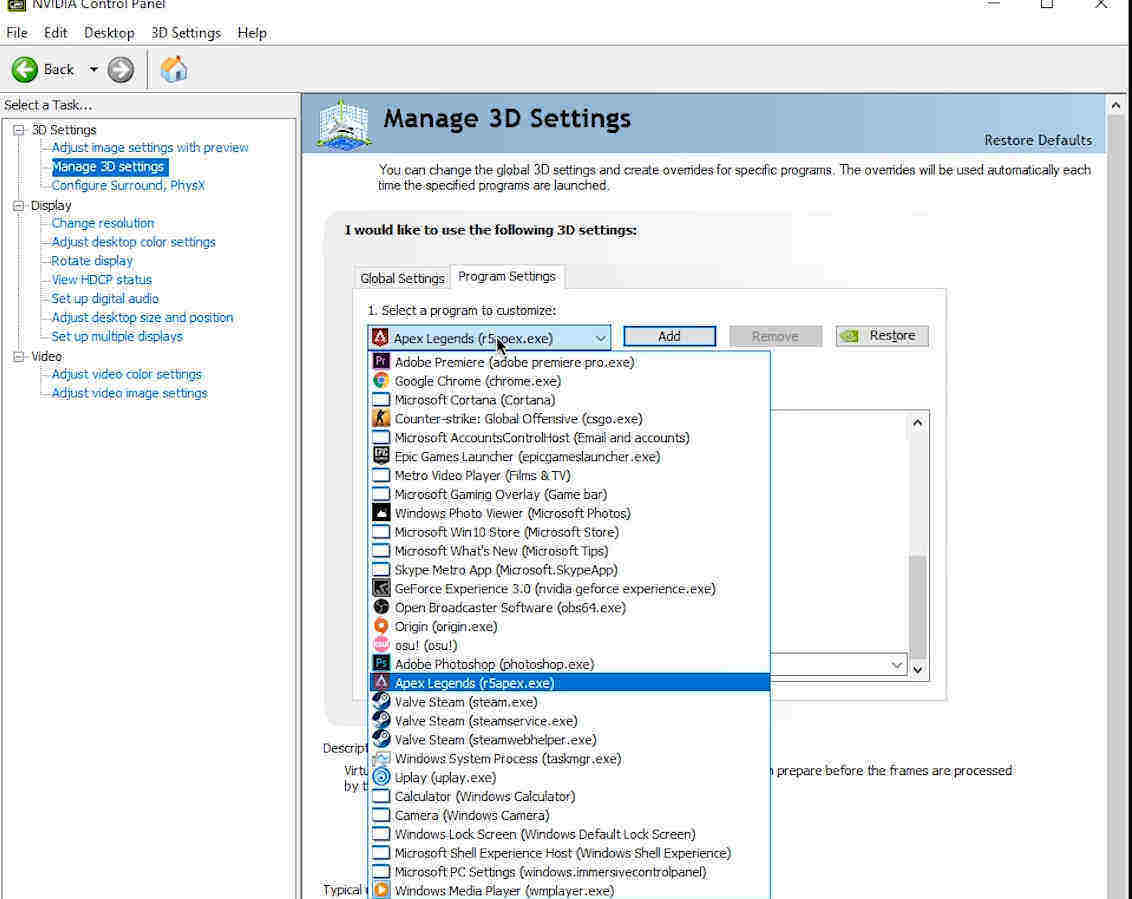Open the Desktop menu
This screenshot has height=899, width=1132.
click(109, 33)
